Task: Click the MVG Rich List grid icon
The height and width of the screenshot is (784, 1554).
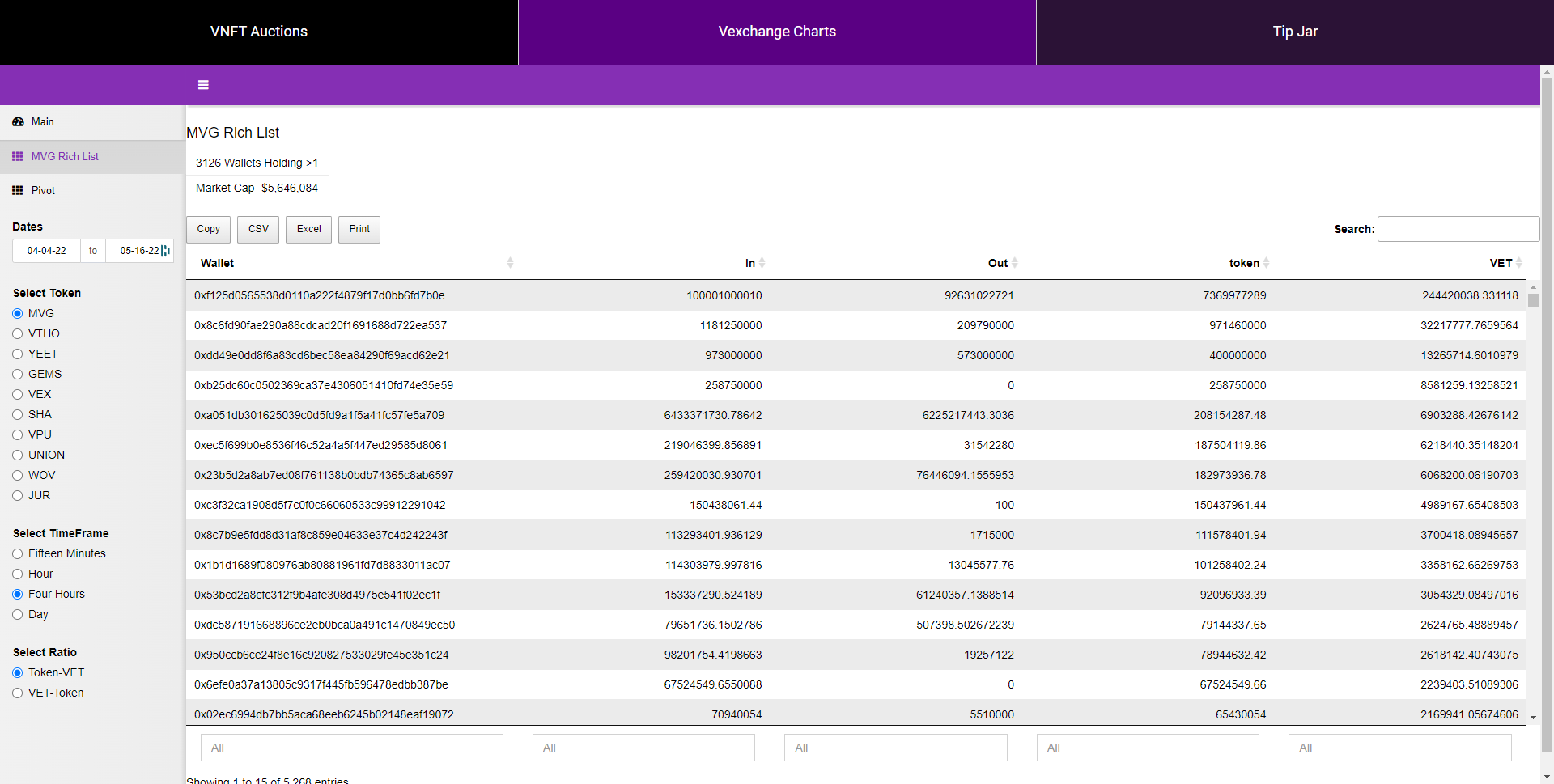Action: [x=18, y=157]
